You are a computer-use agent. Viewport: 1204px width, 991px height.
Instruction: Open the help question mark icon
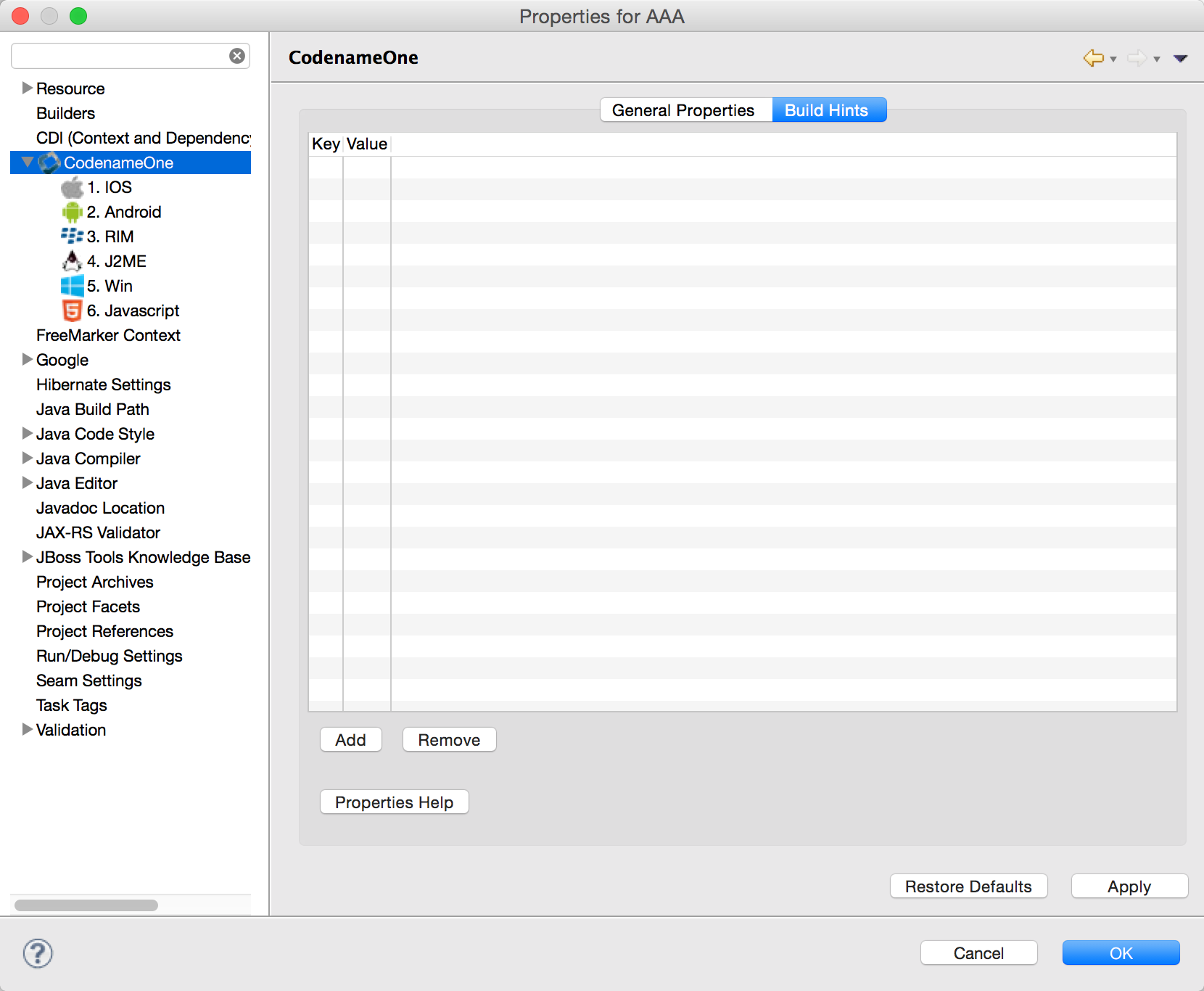38,953
